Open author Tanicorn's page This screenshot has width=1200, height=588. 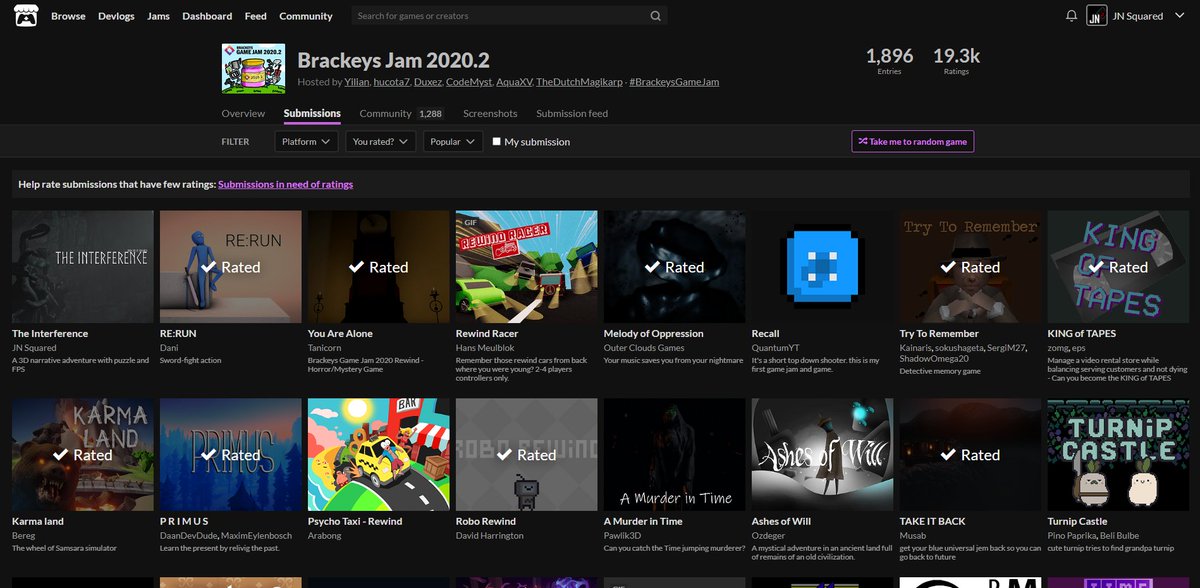[325, 348]
